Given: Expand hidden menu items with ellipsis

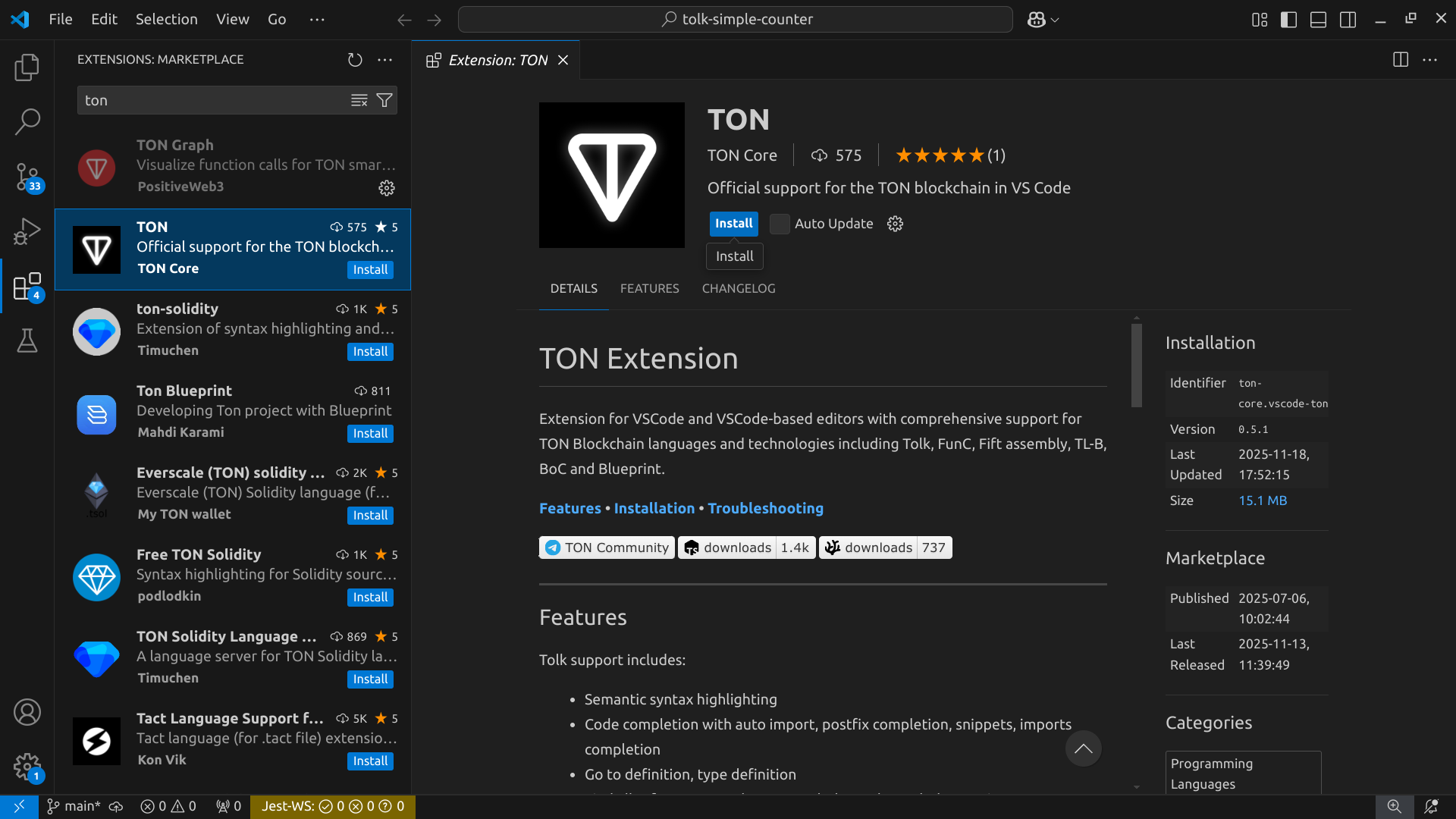Looking at the screenshot, I should coord(317,19).
